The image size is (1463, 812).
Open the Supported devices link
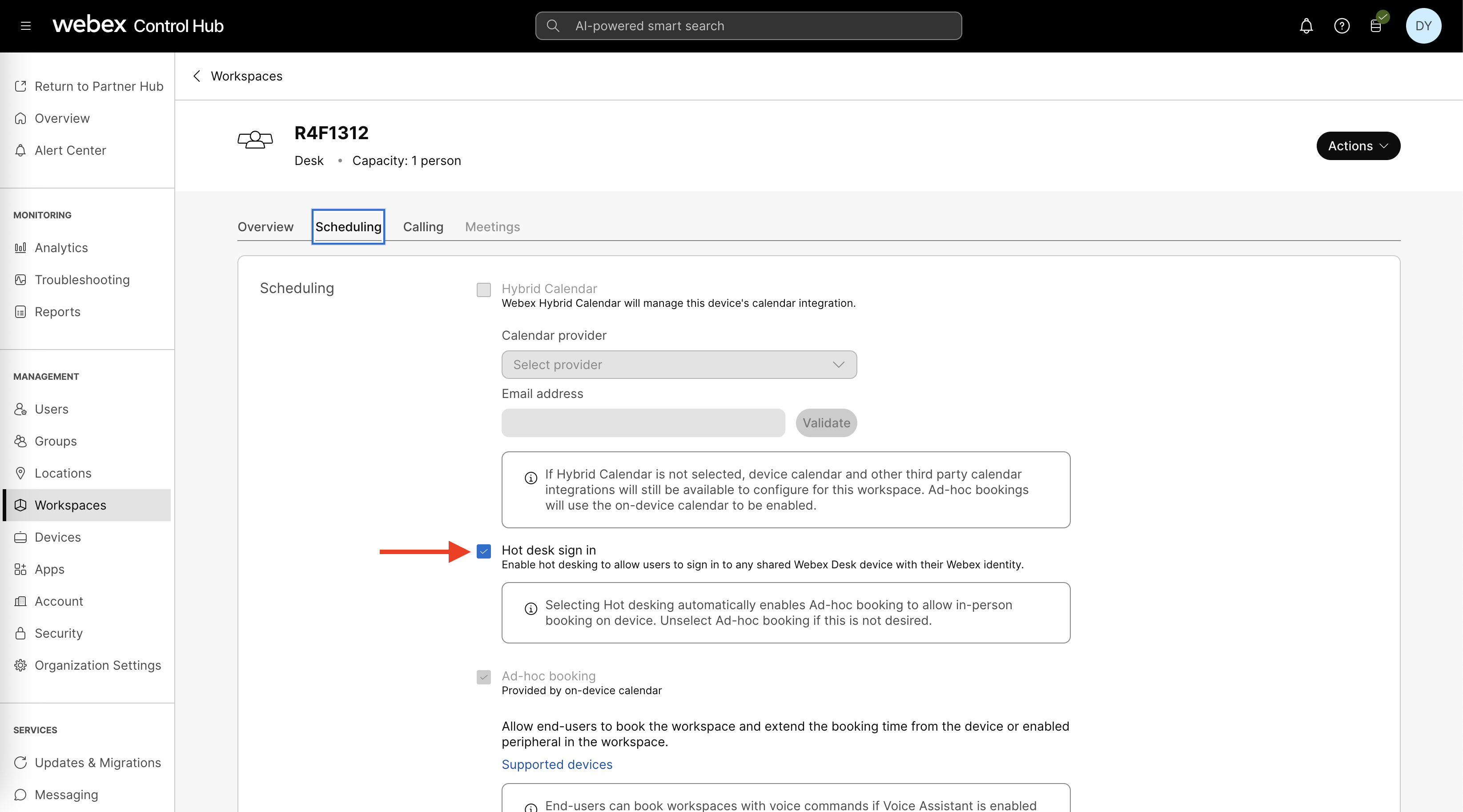557,764
